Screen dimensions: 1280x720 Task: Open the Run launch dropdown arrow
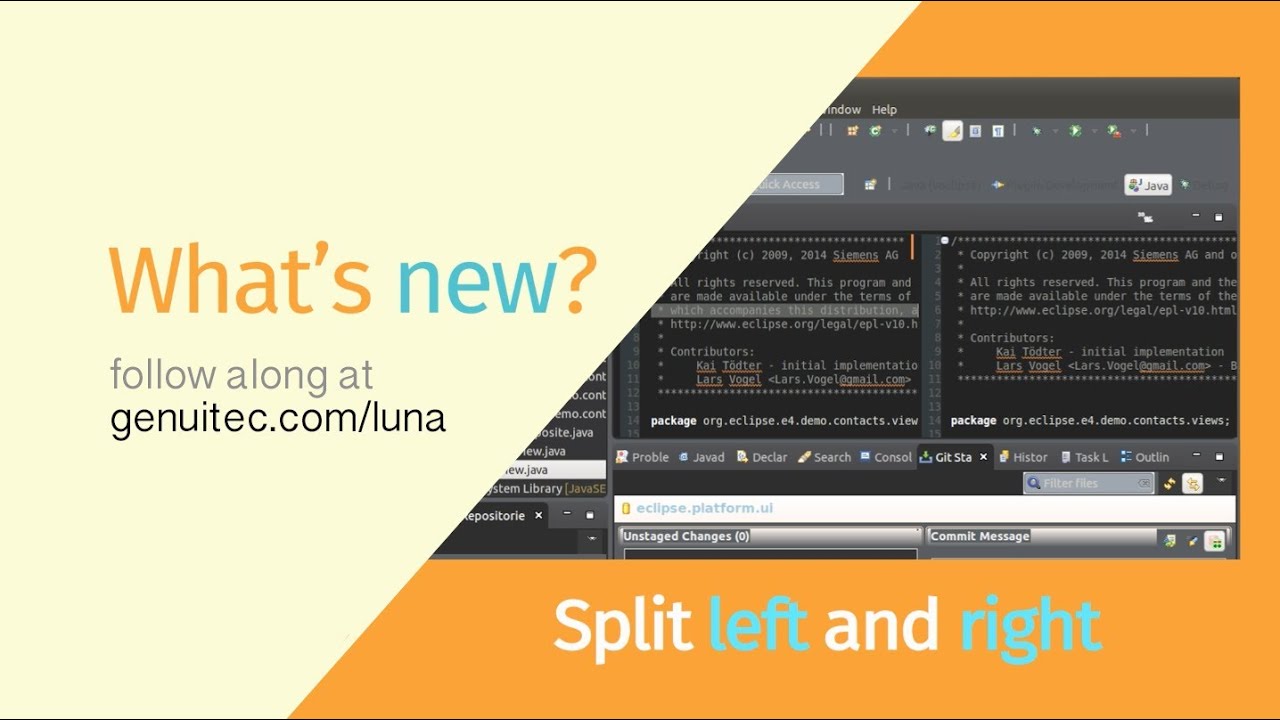[x=1093, y=131]
